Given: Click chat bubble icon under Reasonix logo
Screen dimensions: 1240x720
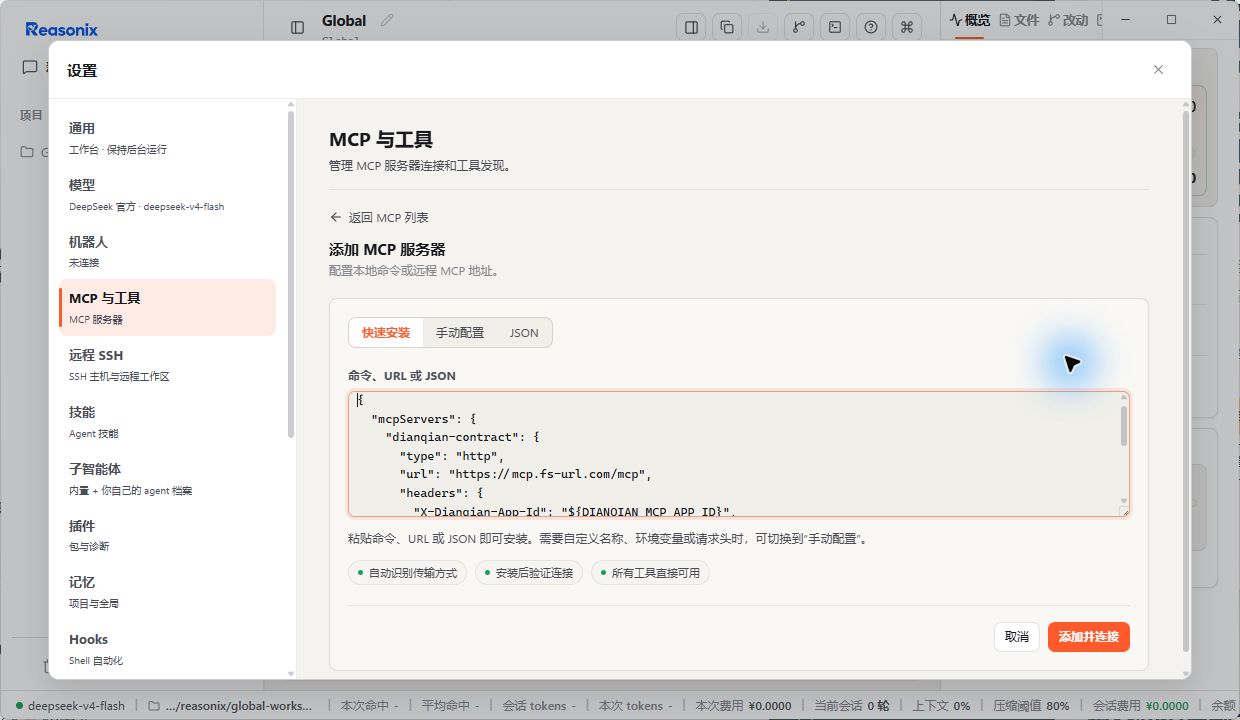Looking at the screenshot, I should (x=30, y=67).
